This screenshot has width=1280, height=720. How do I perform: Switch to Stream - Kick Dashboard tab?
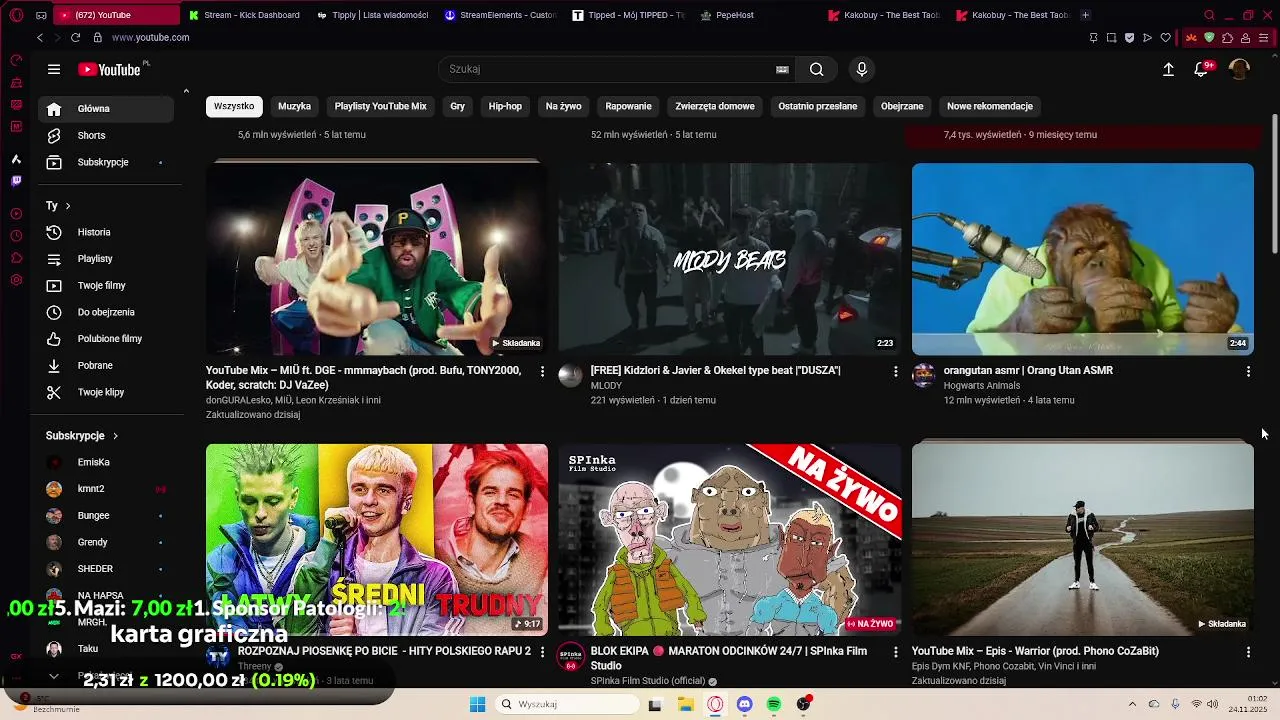coord(245,15)
